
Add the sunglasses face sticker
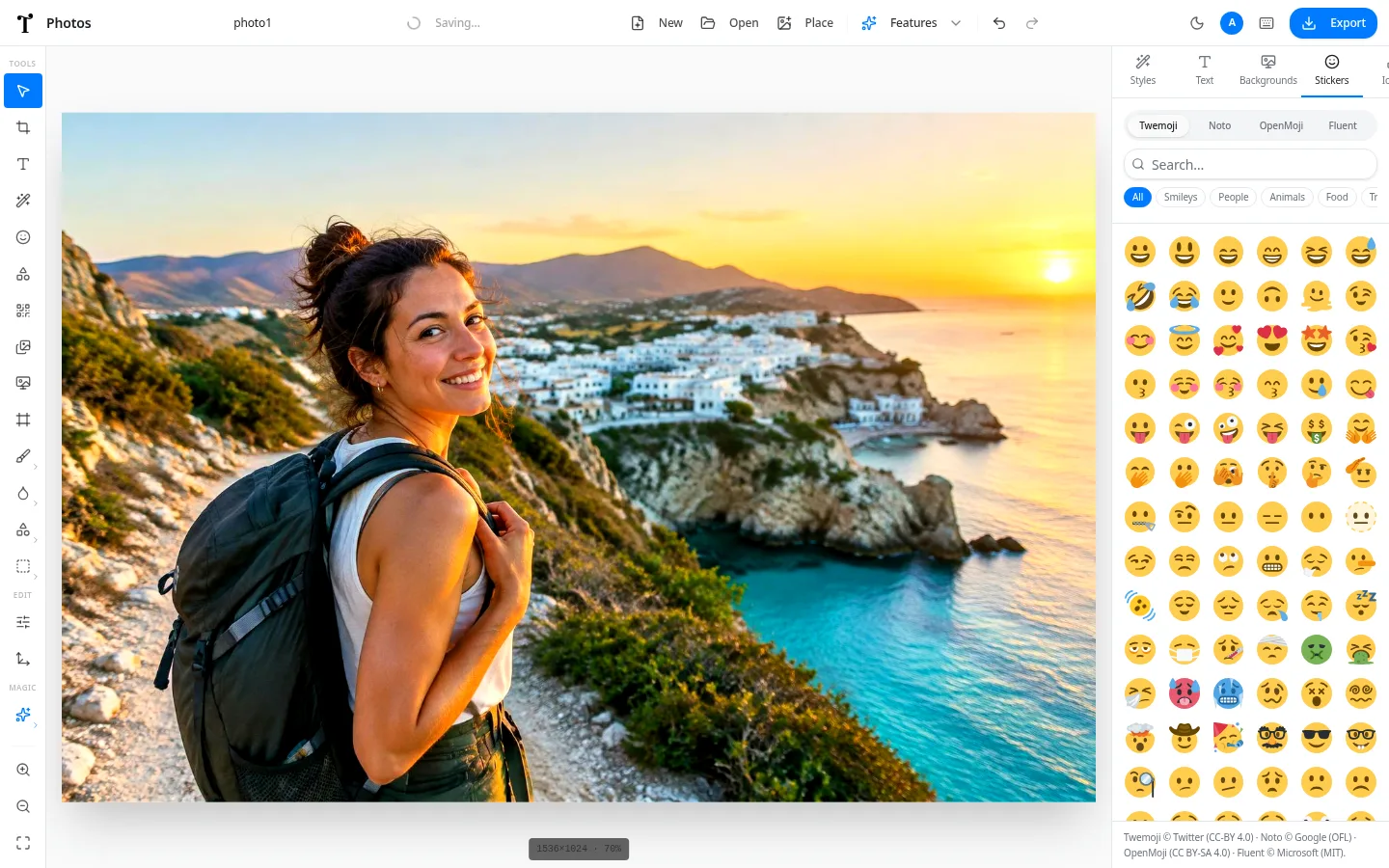click(1317, 738)
